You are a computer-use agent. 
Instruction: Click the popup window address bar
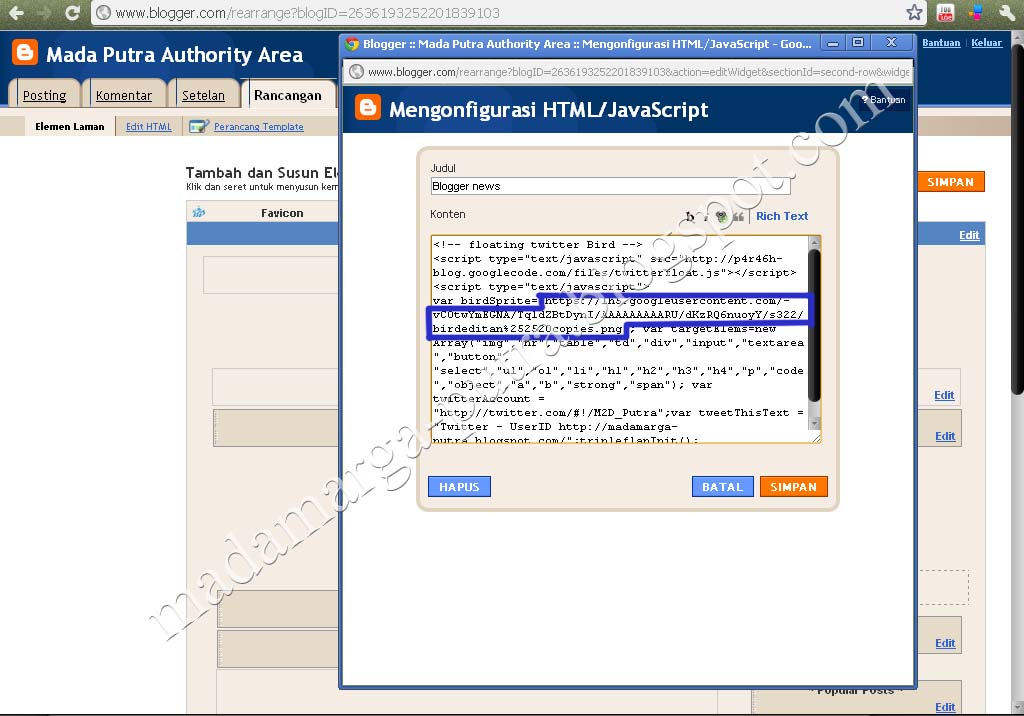click(628, 72)
